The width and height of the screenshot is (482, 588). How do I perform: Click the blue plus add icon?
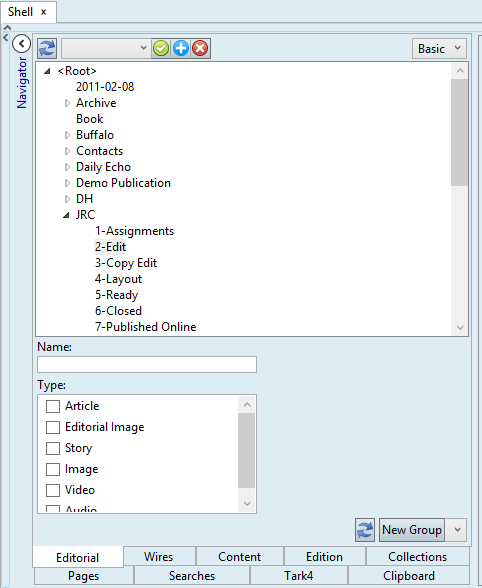point(181,48)
